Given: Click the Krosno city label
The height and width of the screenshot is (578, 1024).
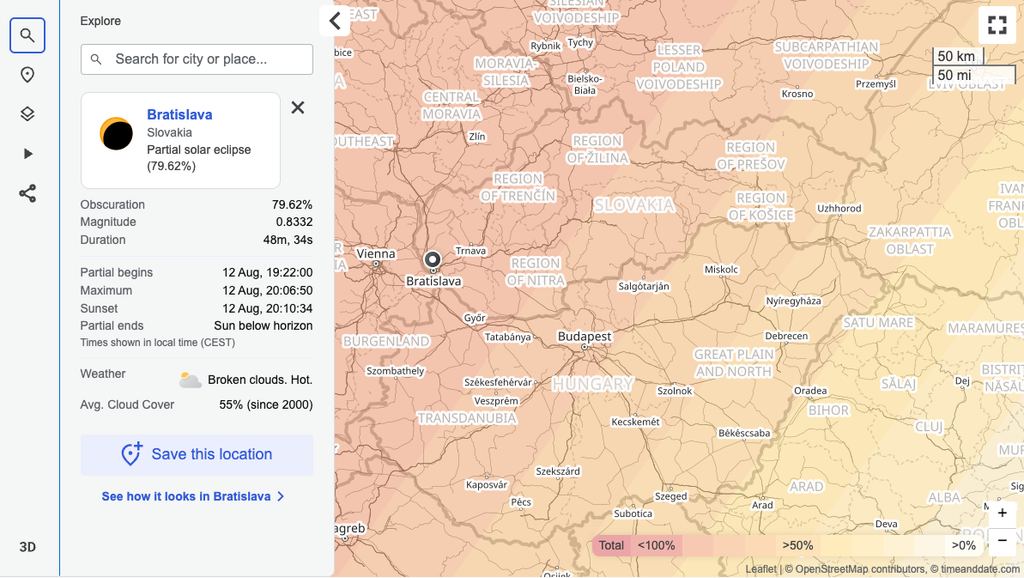Looking at the screenshot, I should 797,93.
